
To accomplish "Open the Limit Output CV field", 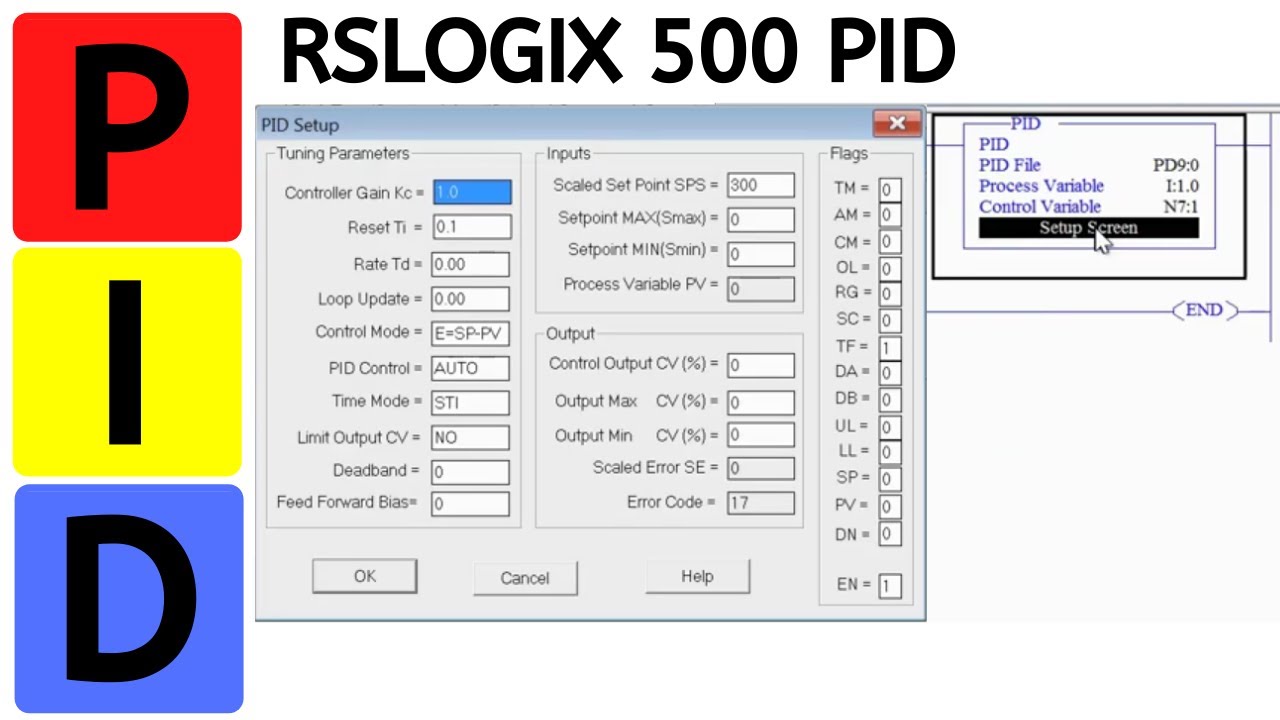I will click(470, 437).
